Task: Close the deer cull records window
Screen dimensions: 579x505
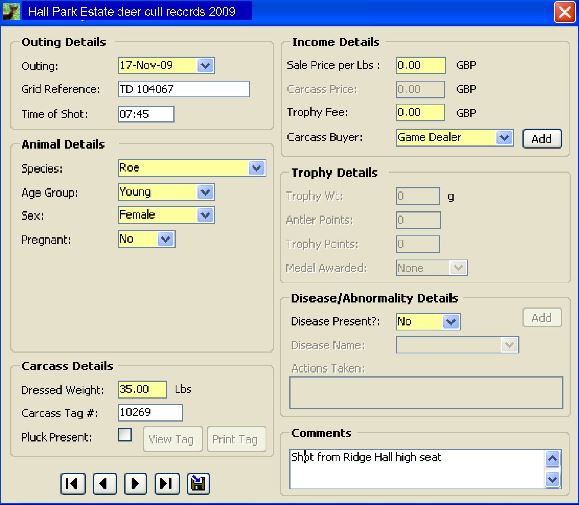Action: point(565,12)
